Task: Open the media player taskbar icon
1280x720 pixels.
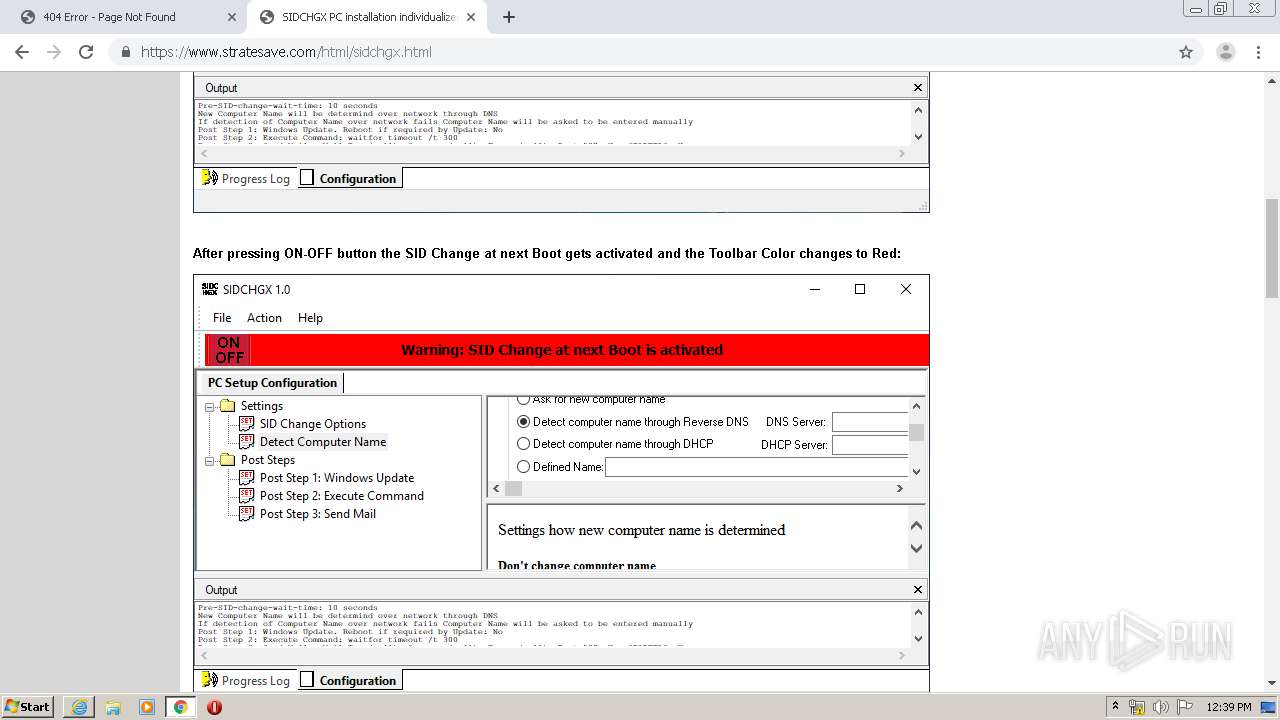Action: (x=147, y=707)
